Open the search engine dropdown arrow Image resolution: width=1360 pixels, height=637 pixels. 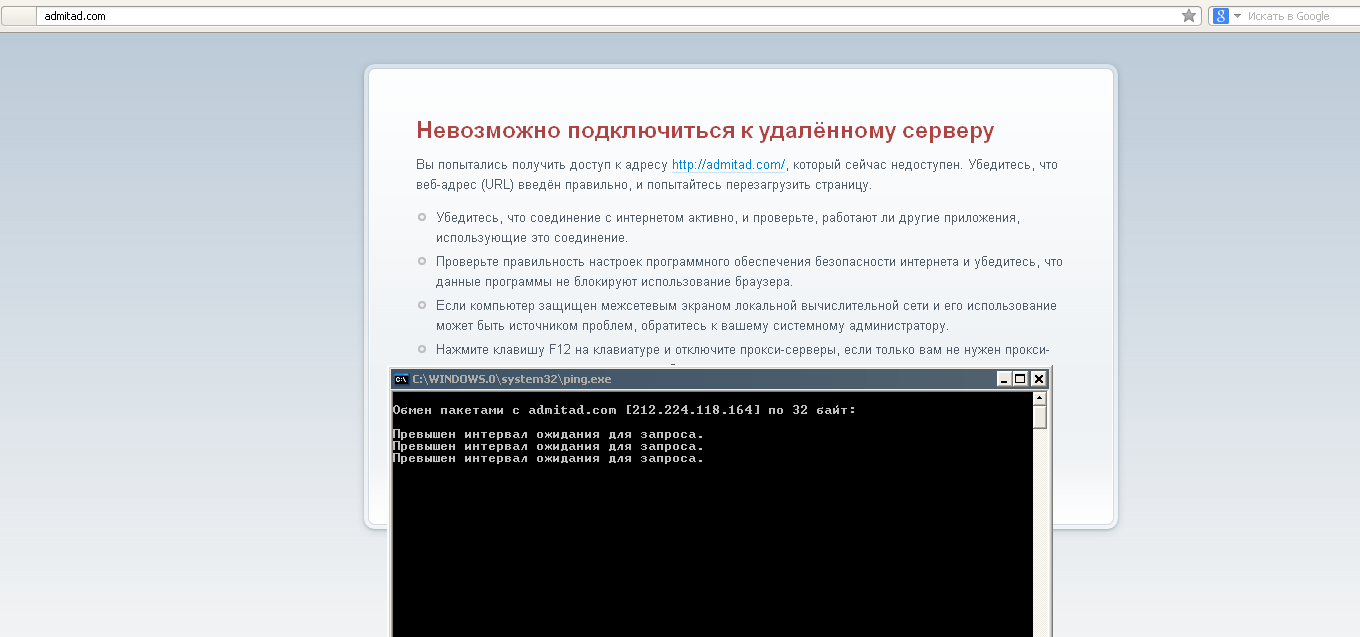coord(1237,16)
